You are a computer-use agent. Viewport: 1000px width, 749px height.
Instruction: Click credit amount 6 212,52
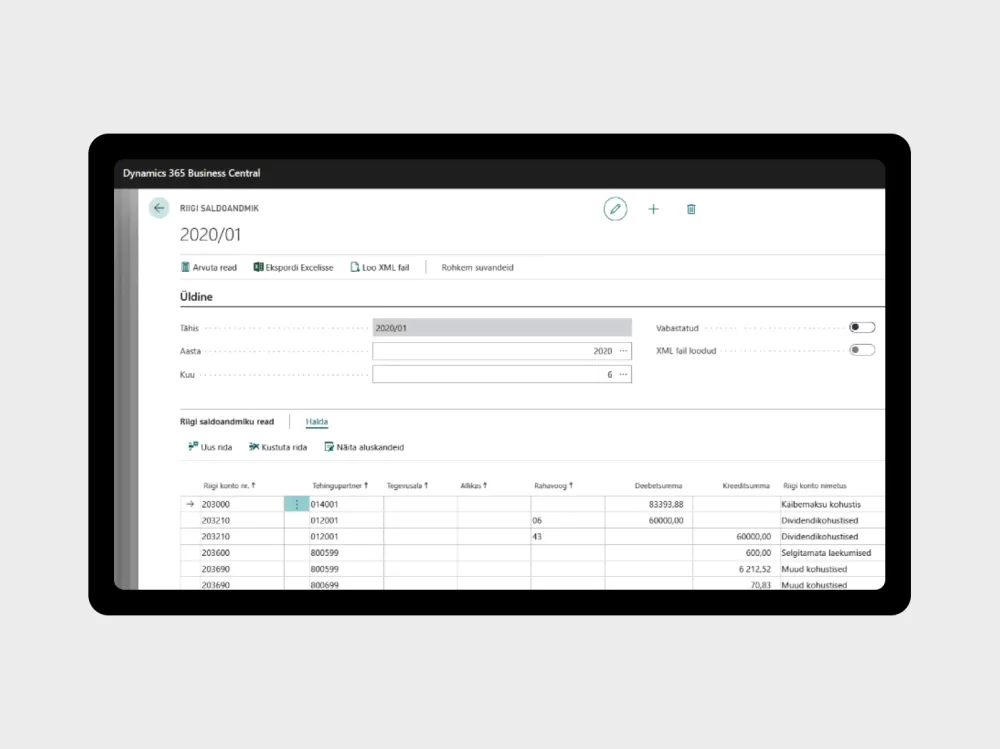pyautogui.click(x=736, y=569)
